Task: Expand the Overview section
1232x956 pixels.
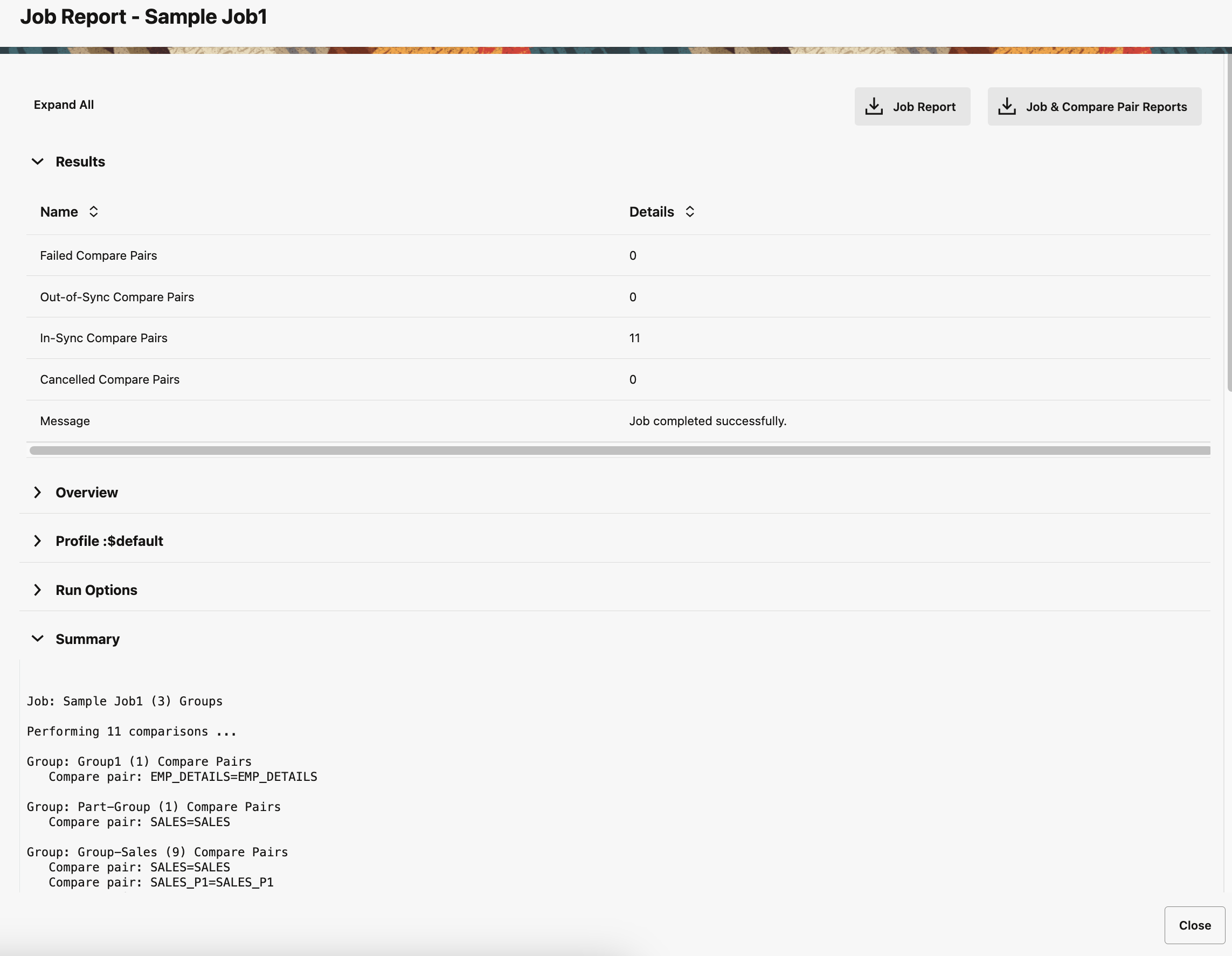Action: pyautogui.click(x=37, y=493)
